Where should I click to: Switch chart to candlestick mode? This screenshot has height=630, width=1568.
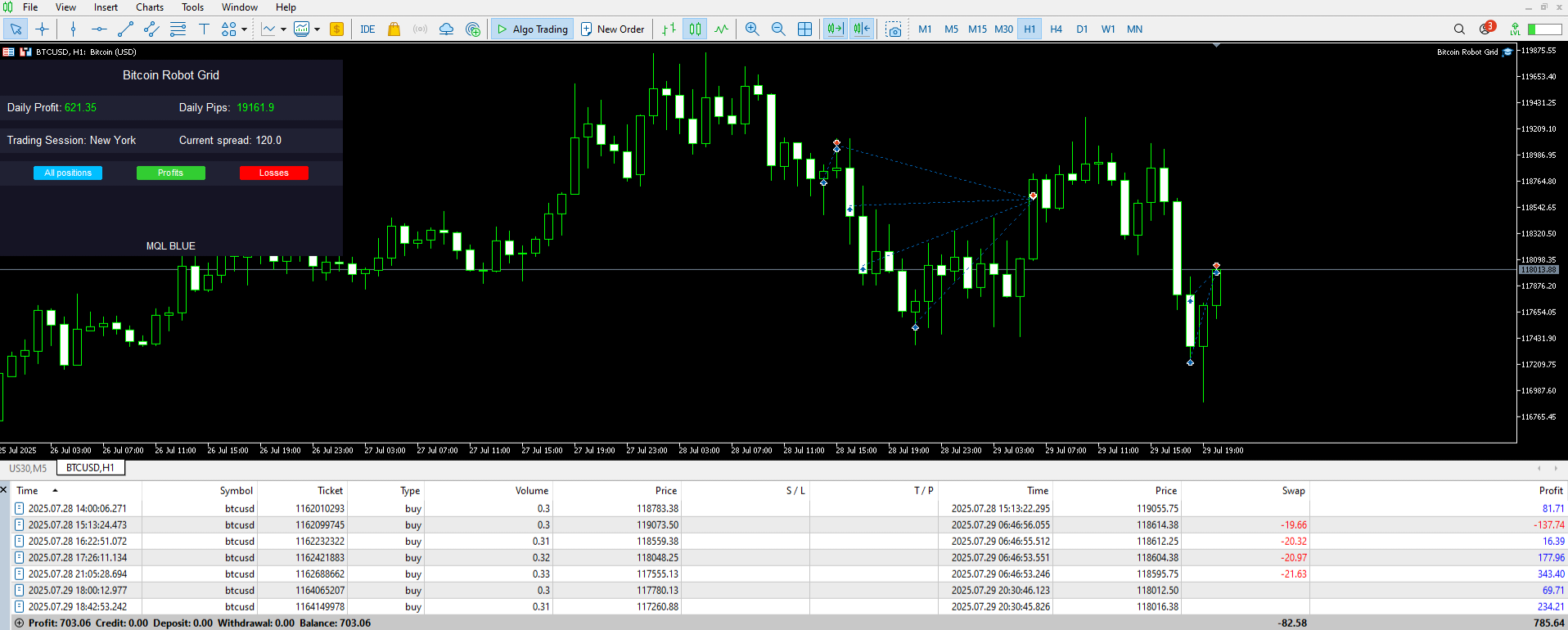(x=695, y=29)
